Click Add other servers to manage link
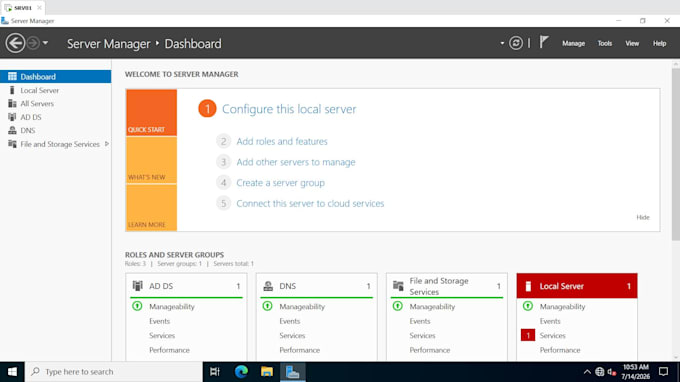Viewport: 680px width, 382px height. click(296, 162)
